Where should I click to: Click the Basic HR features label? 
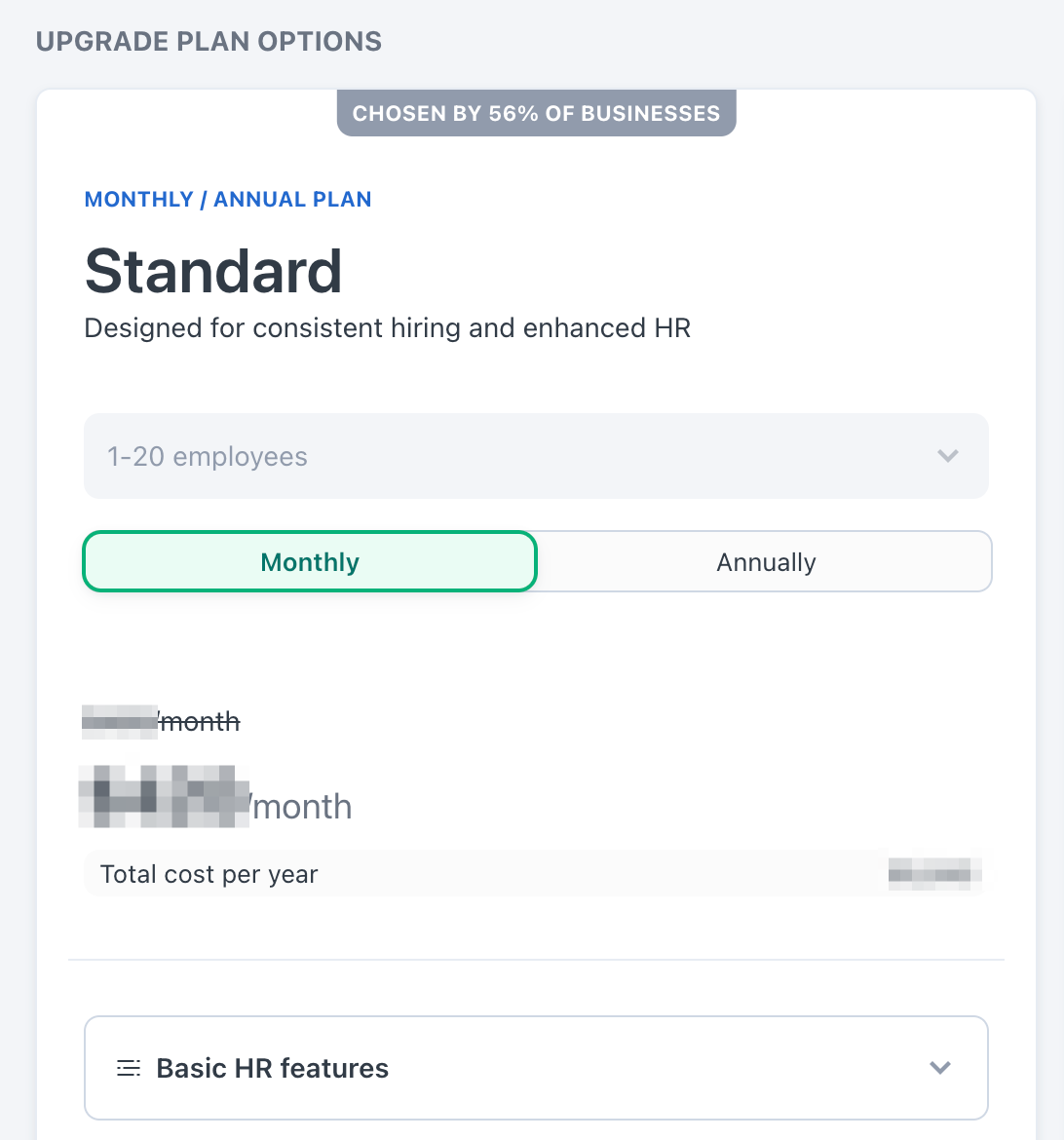pyautogui.click(x=272, y=1068)
